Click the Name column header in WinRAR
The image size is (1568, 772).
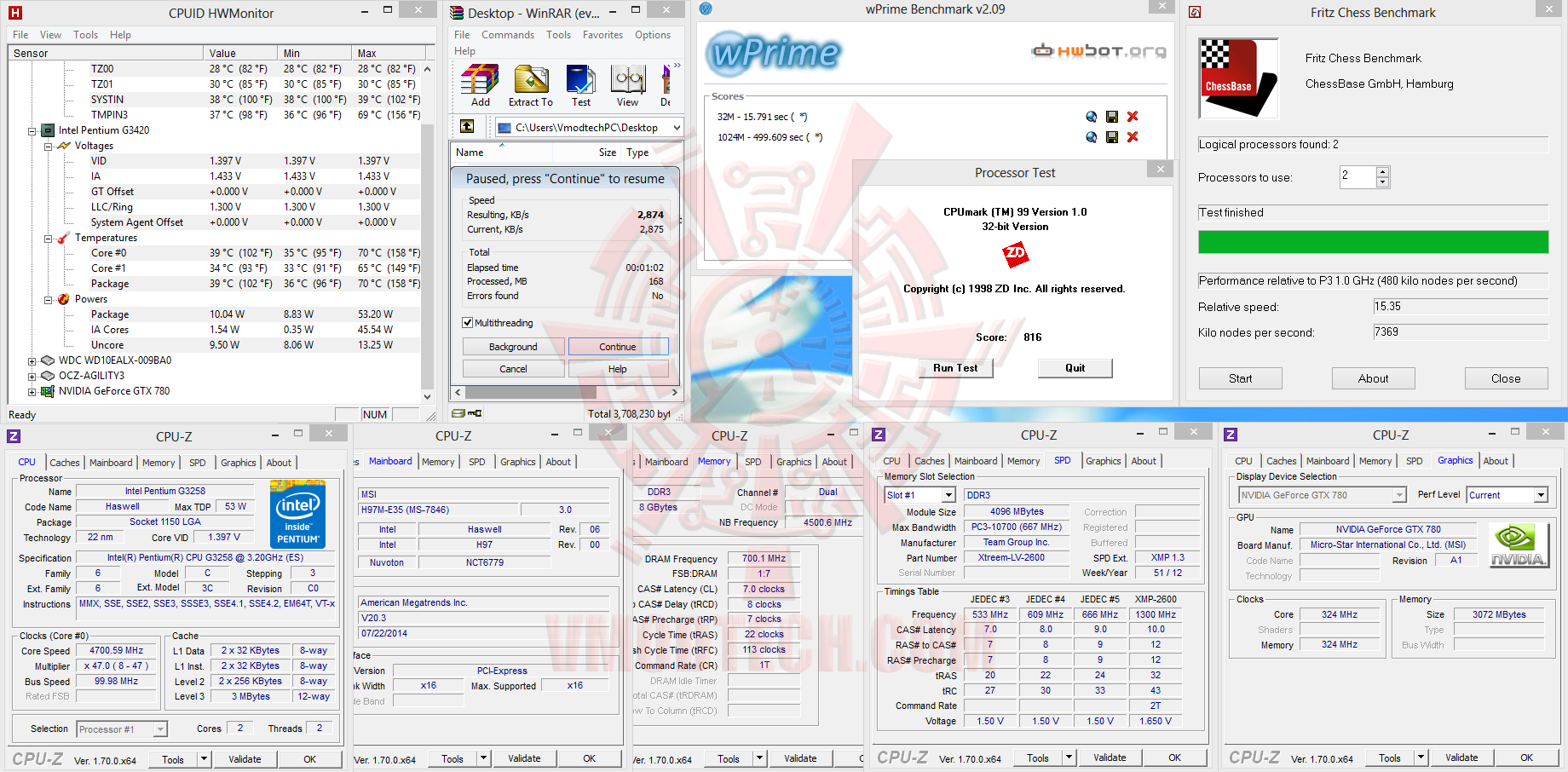(502, 153)
